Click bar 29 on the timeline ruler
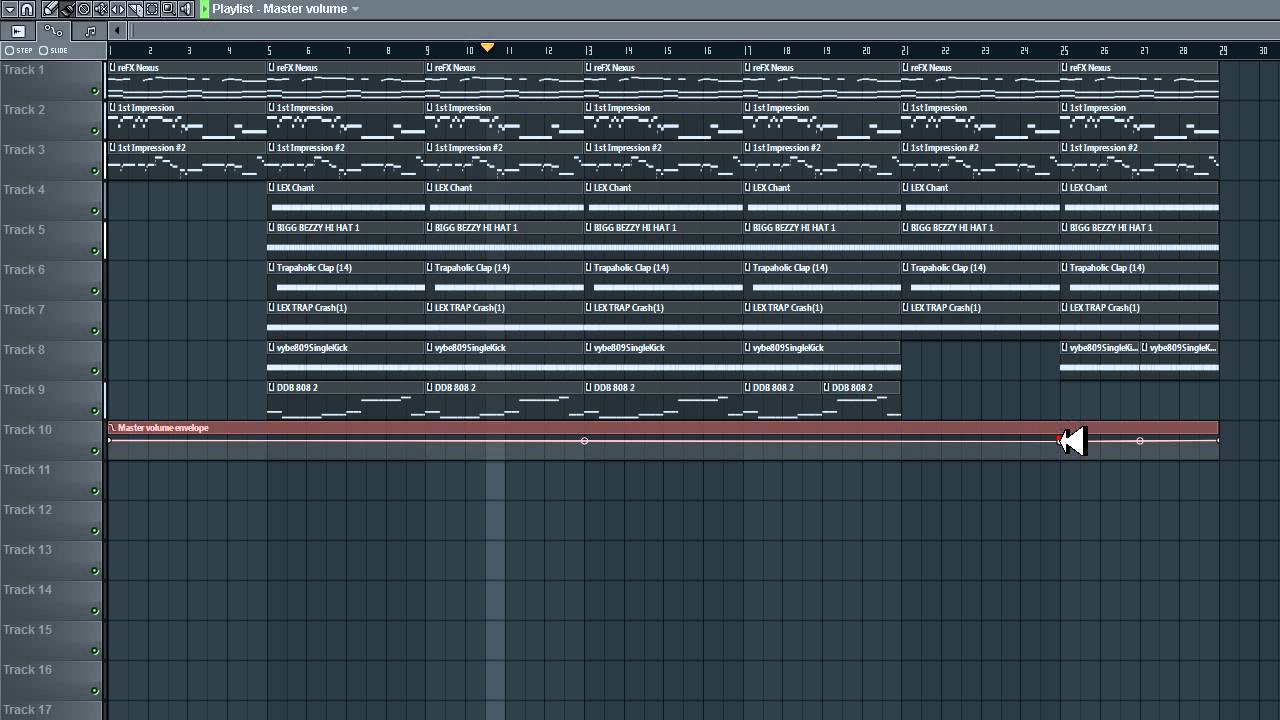This screenshot has height=720, width=1280. coord(1223,50)
